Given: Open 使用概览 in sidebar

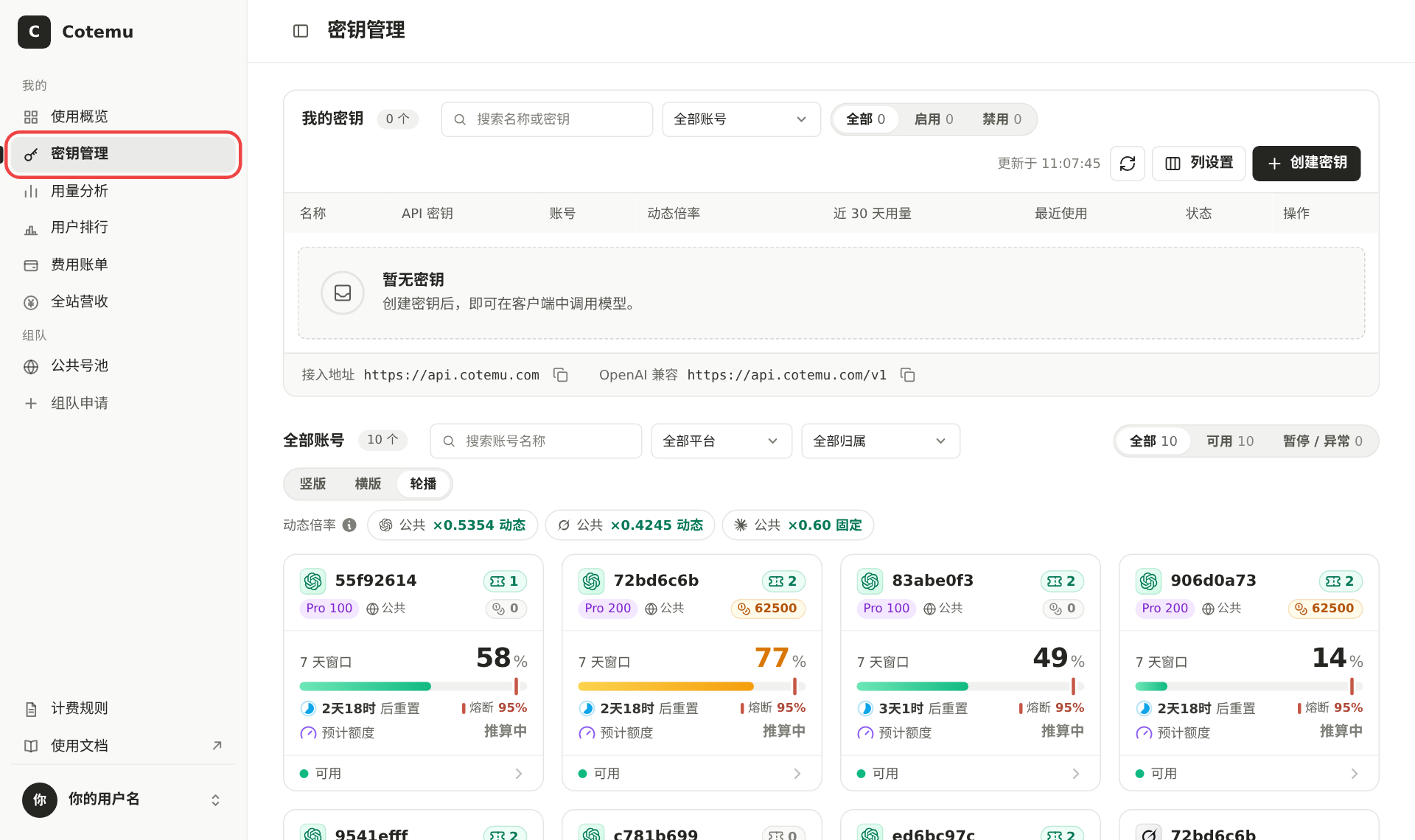Looking at the screenshot, I should [122, 116].
